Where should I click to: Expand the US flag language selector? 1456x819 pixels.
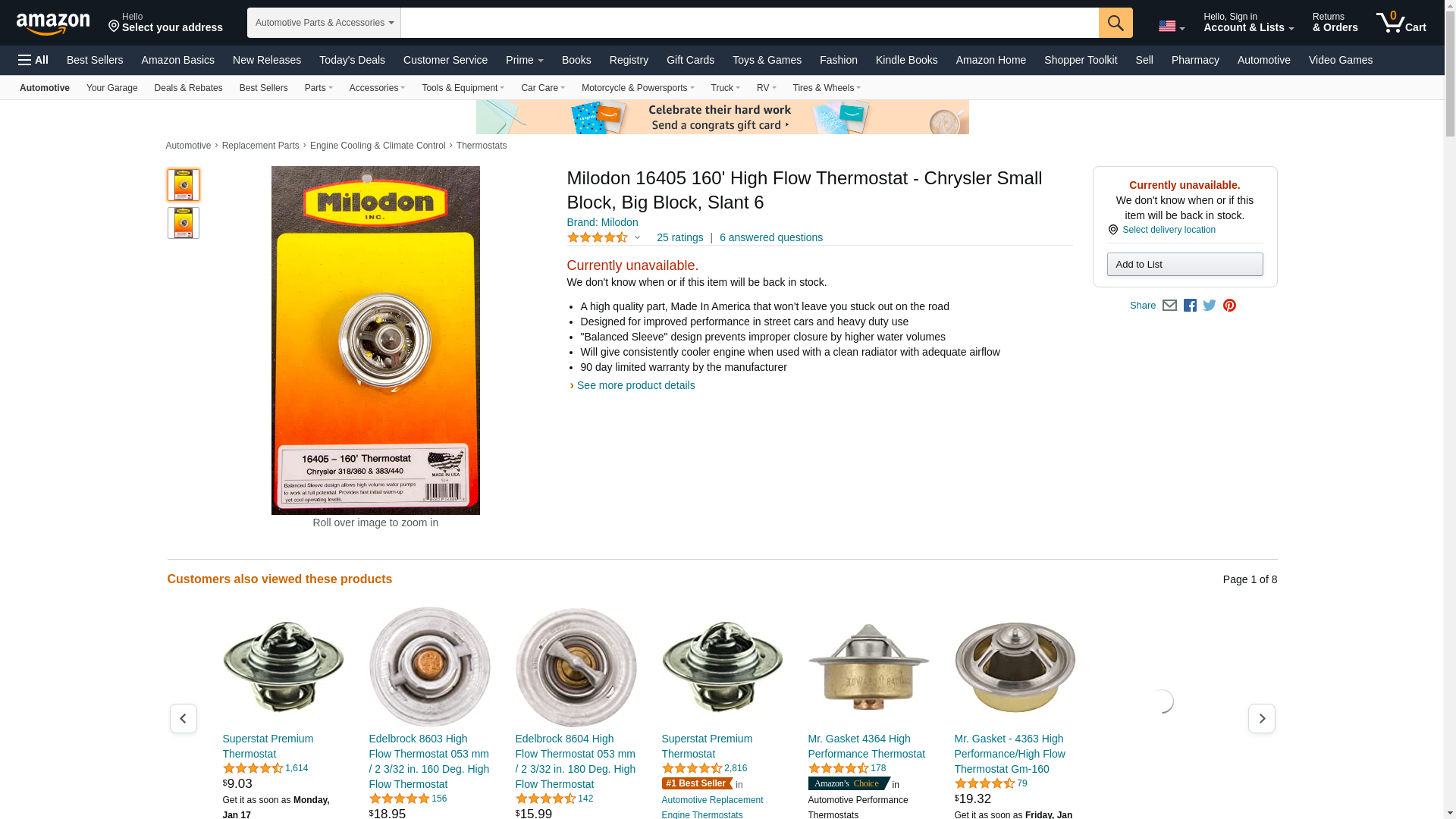coord(1171,26)
